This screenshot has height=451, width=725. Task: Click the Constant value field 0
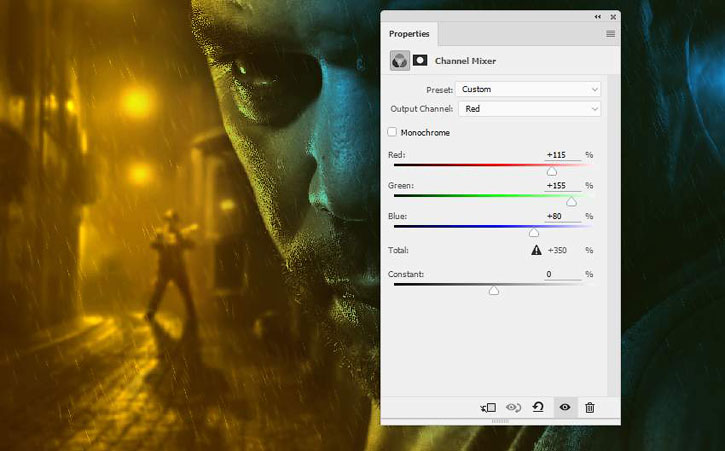click(562, 274)
